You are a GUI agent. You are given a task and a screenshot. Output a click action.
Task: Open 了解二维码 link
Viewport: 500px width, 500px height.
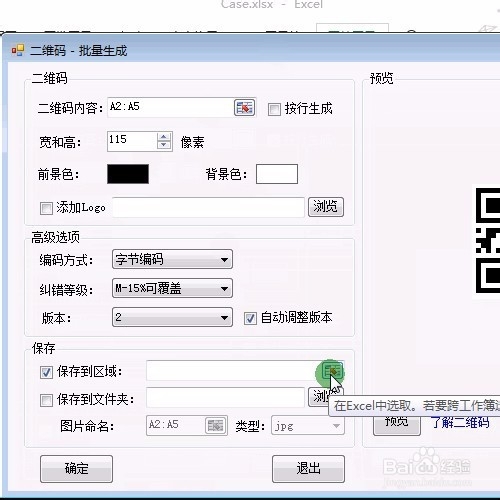pos(460,422)
